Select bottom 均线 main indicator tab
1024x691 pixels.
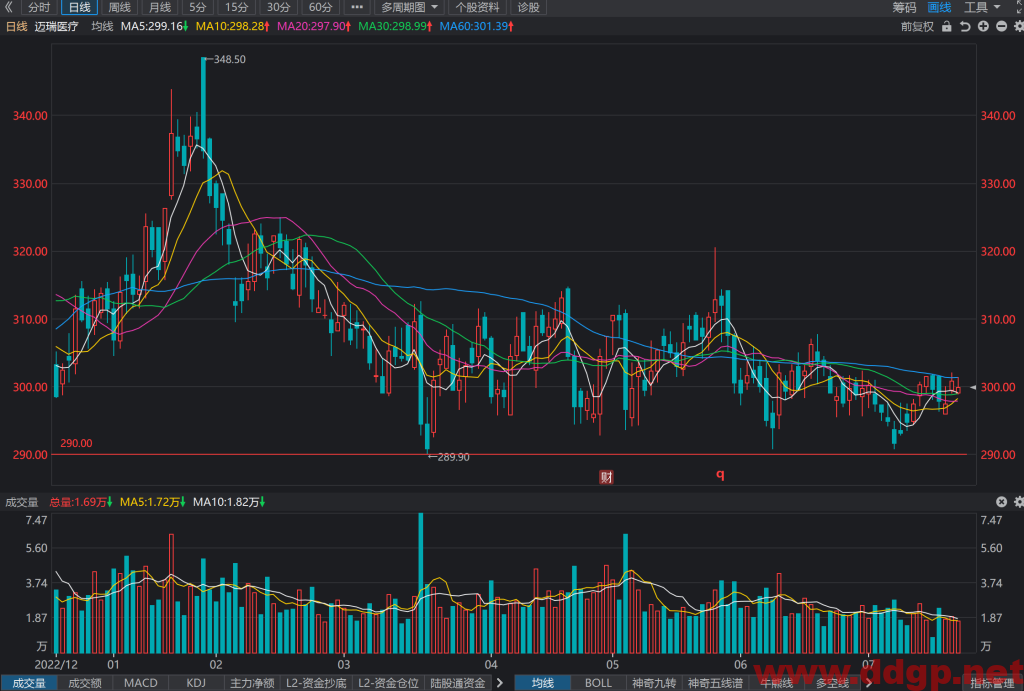(x=543, y=683)
